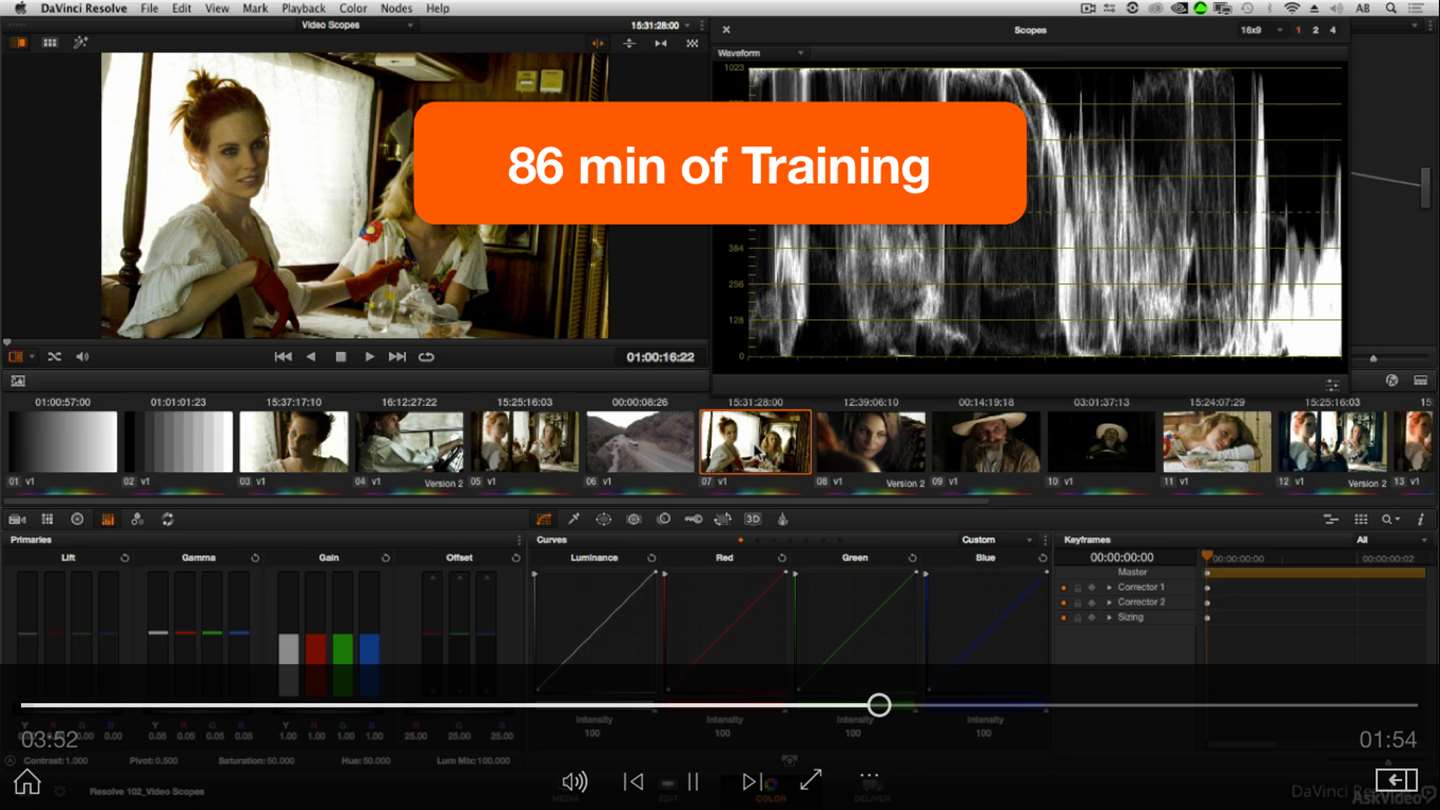Click the viewer highlight wand icon

tap(81, 43)
